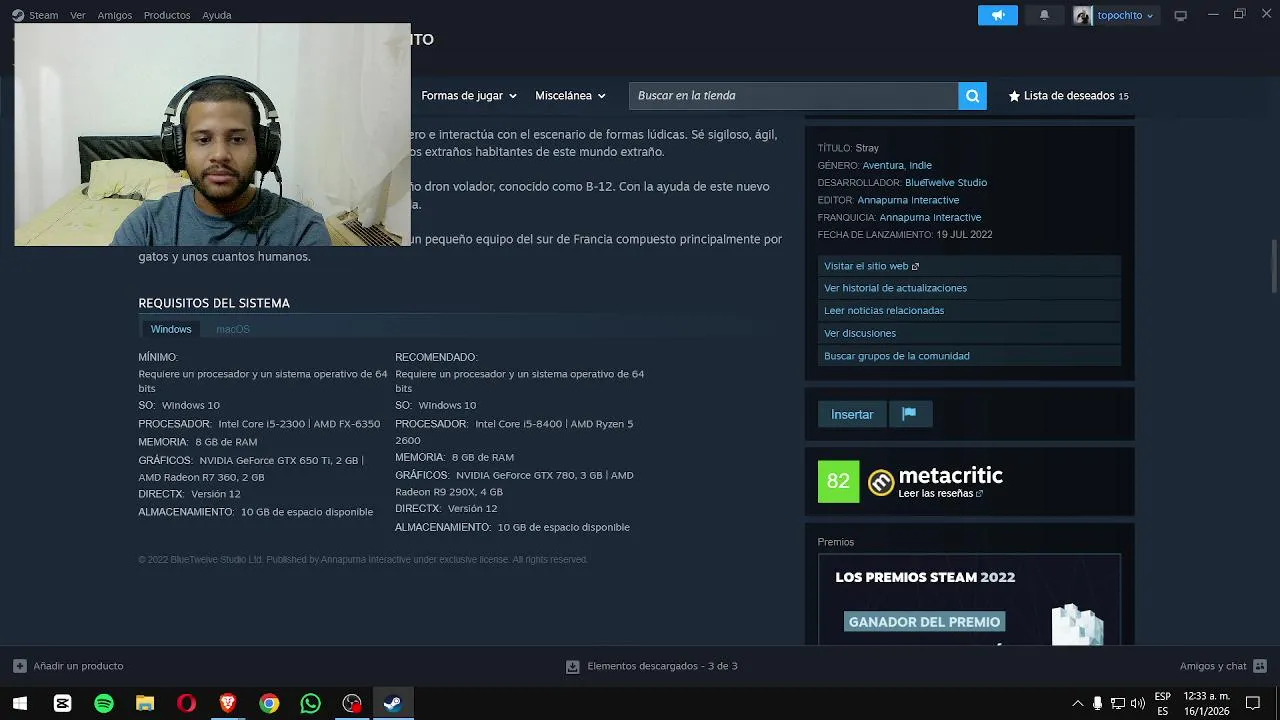Open BlueTwelve Studio developer link
The image size is (1280, 720).
[x=946, y=183]
